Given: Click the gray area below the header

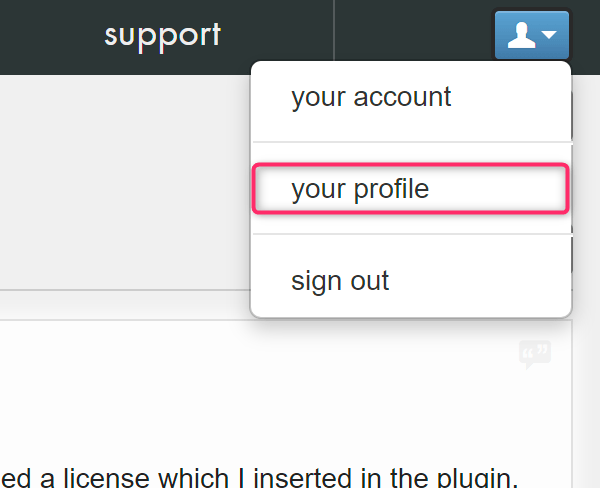Looking at the screenshot, I should pyautogui.click(x=122, y=180).
